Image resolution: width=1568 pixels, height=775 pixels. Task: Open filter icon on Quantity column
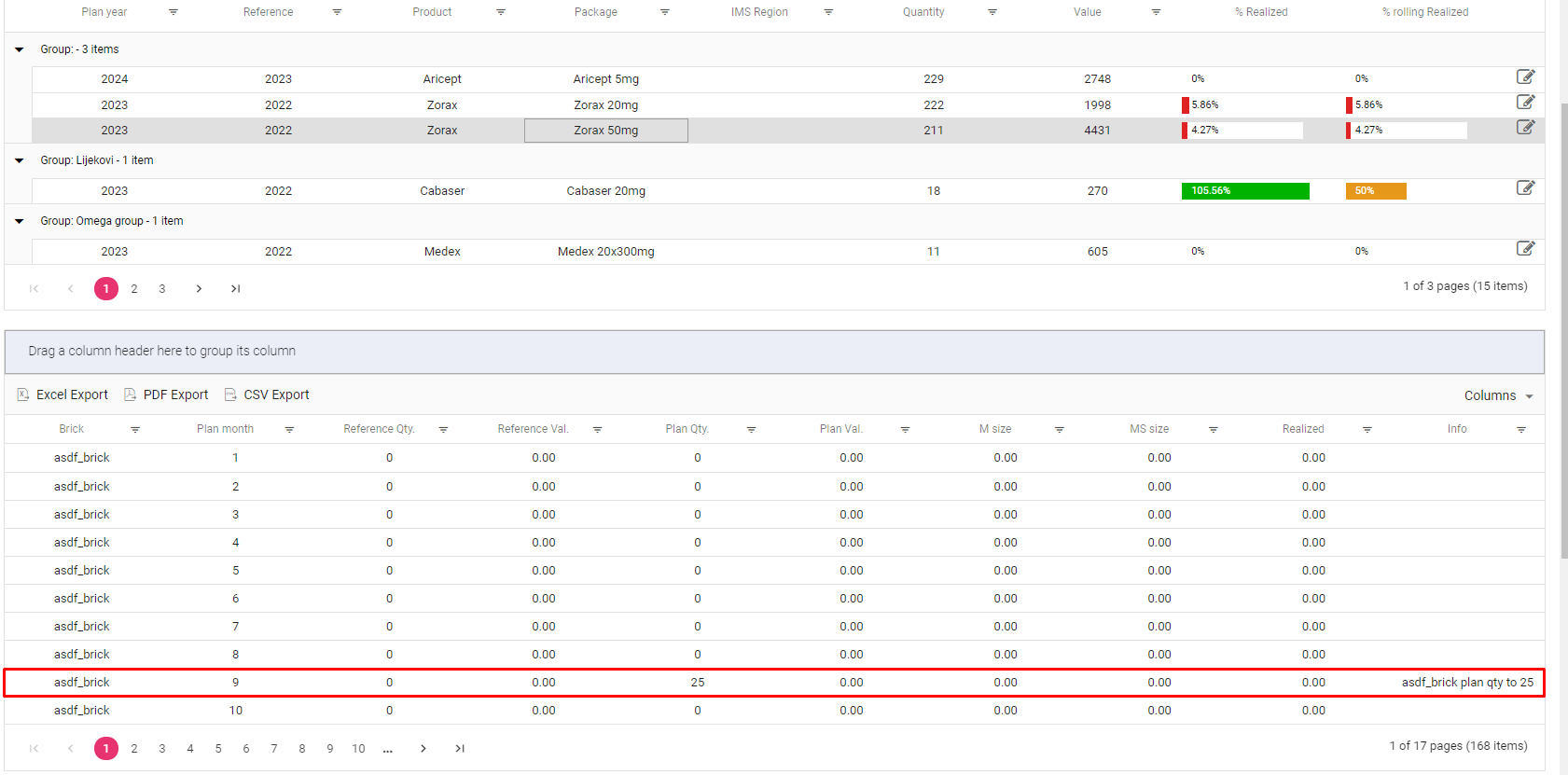(992, 12)
